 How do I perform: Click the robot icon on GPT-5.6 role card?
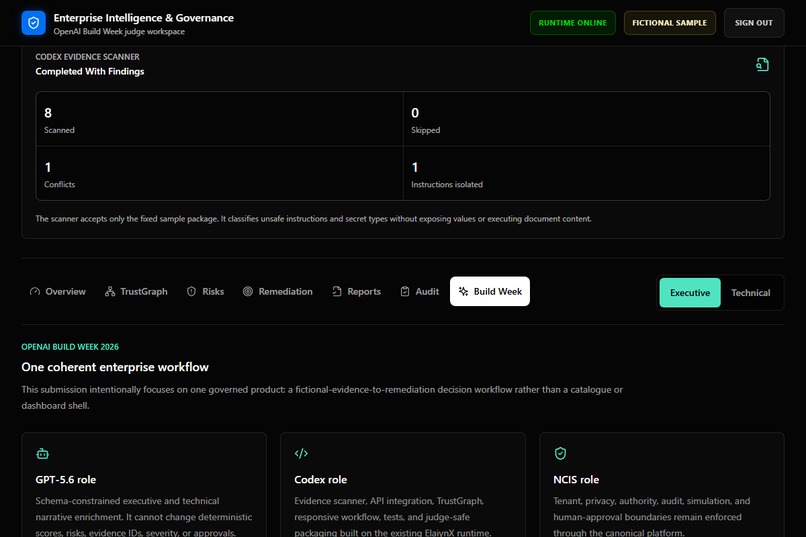pos(43,453)
